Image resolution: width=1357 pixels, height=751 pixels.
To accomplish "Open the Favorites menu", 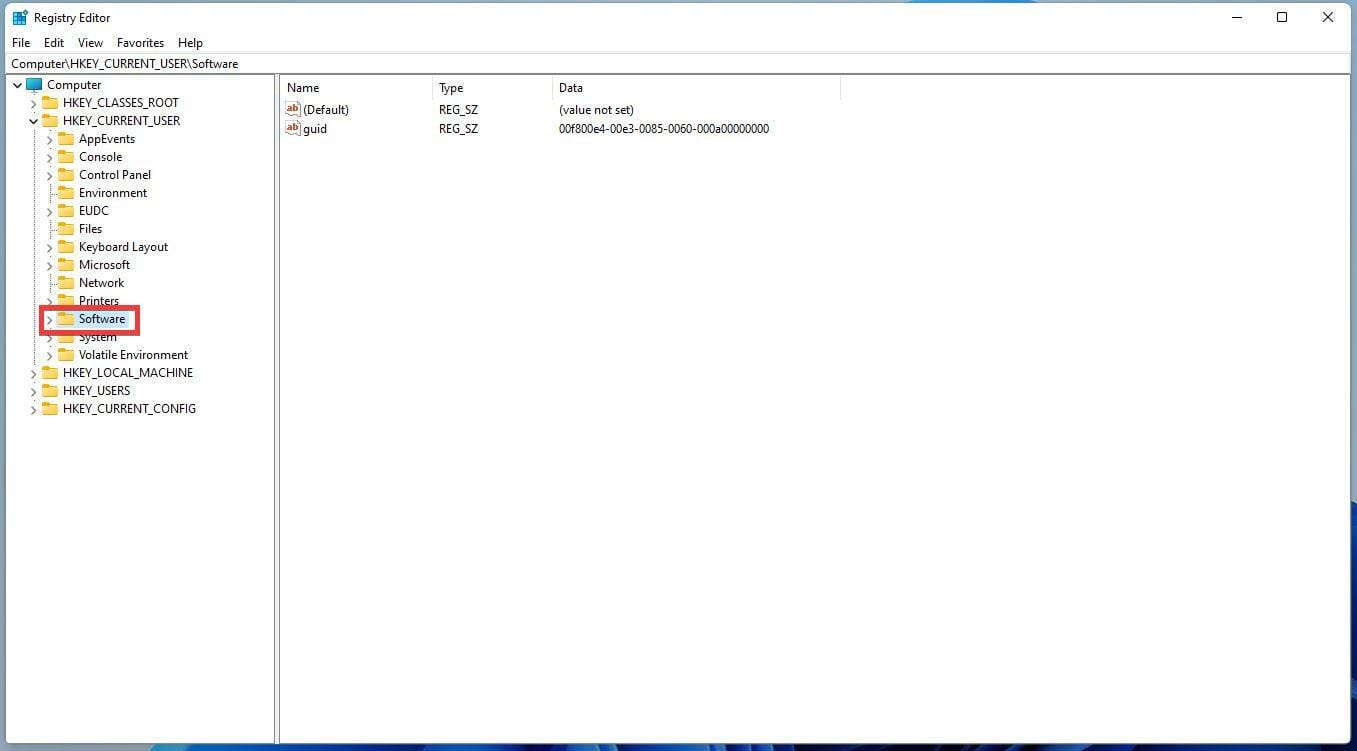I will tap(140, 42).
